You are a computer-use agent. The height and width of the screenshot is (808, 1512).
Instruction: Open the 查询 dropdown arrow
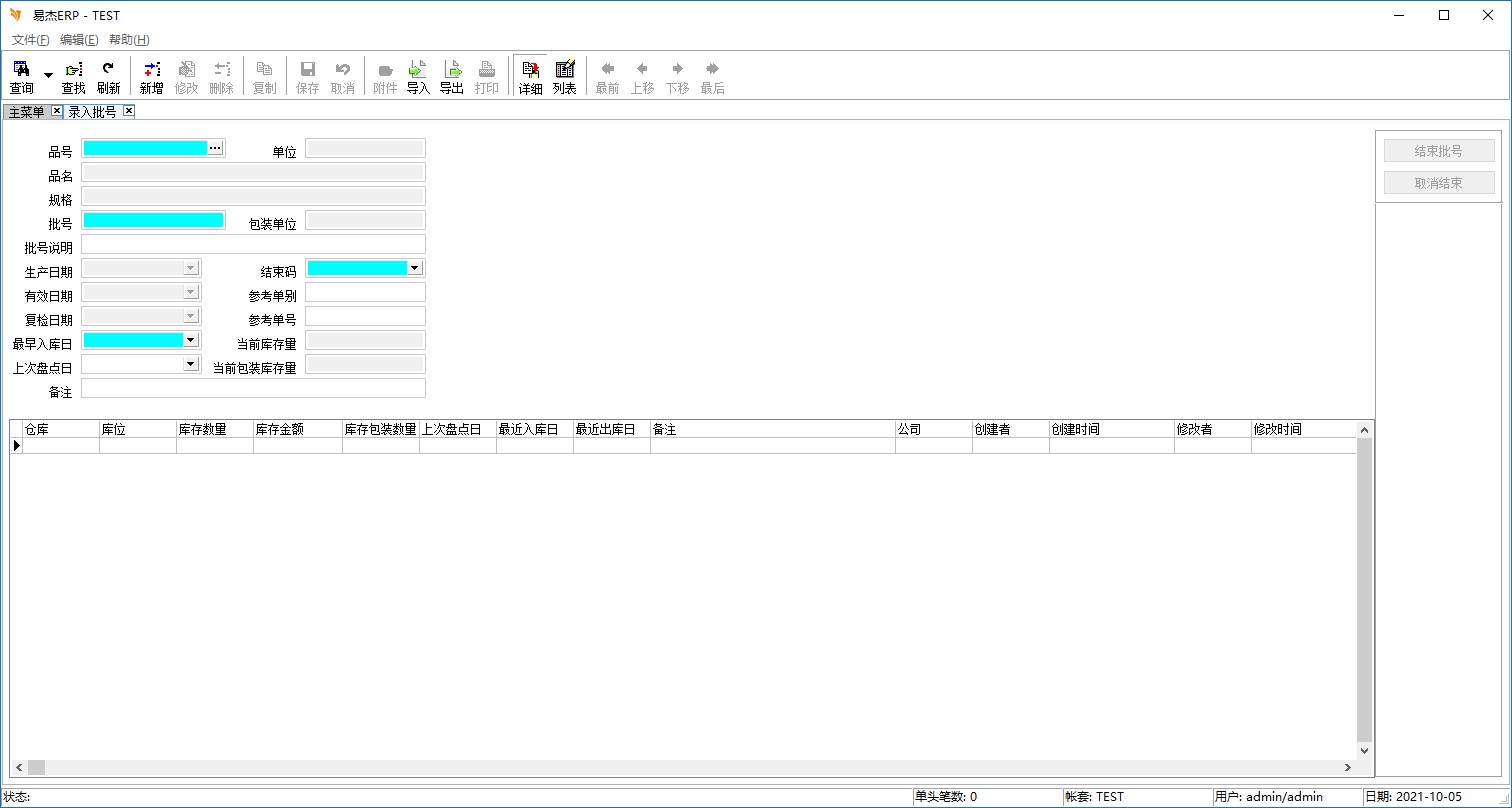[x=48, y=76]
